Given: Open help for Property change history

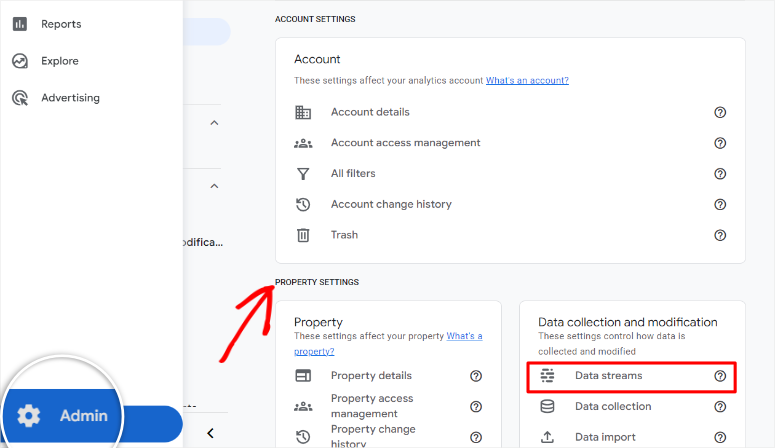Looking at the screenshot, I should 476,437.
